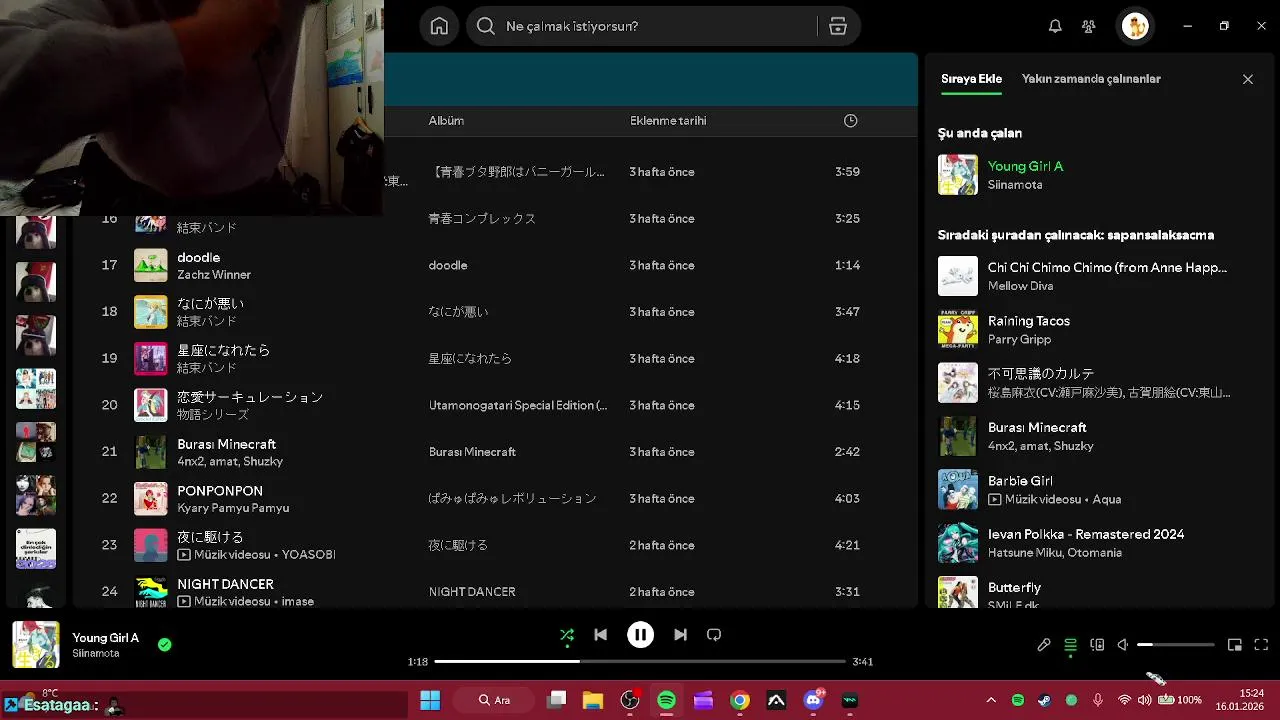Viewport: 1280px width, 720px height.
Task: Open the profile avatar menu
Action: [x=1135, y=26]
